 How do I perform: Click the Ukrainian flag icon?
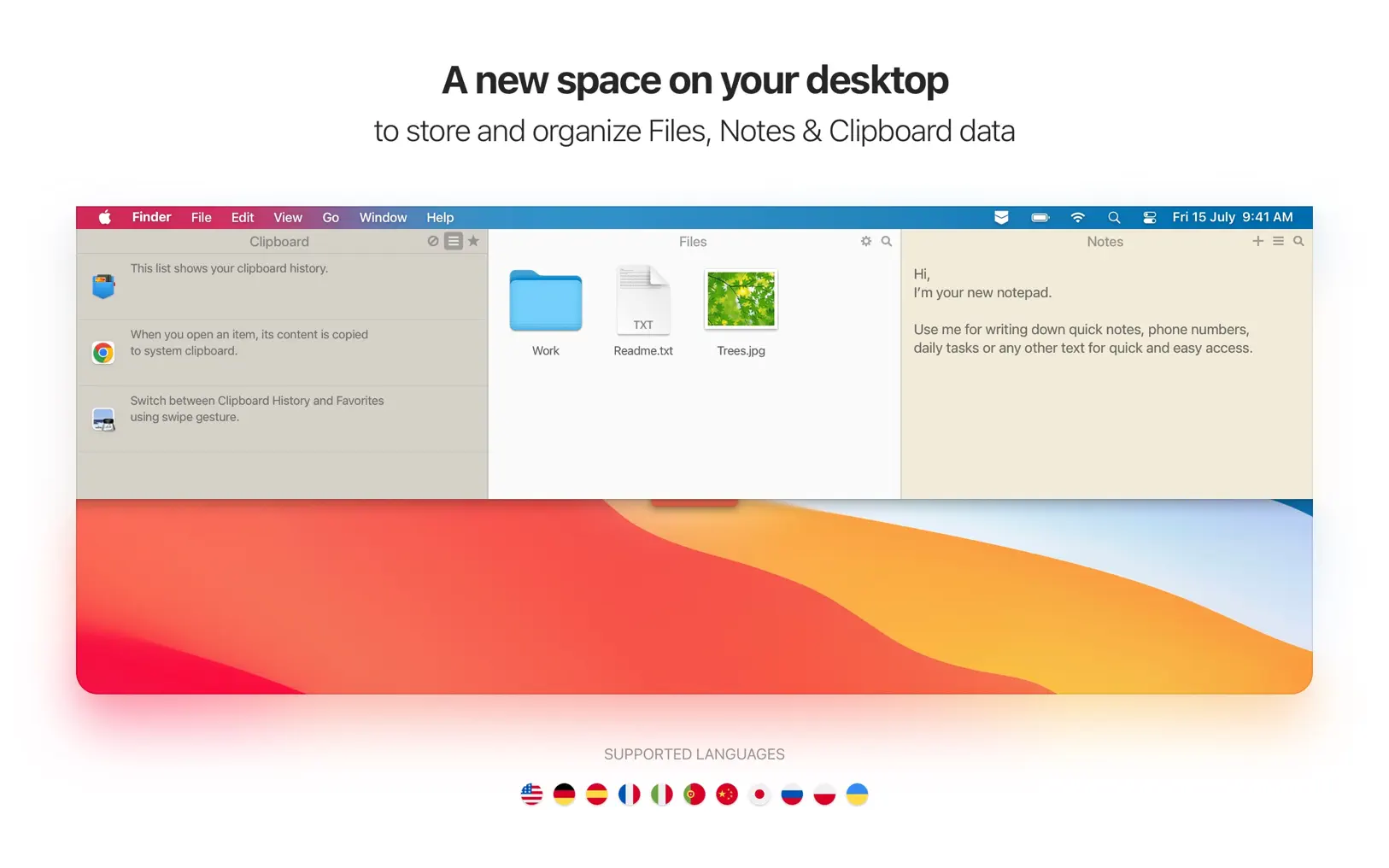coord(857,795)
